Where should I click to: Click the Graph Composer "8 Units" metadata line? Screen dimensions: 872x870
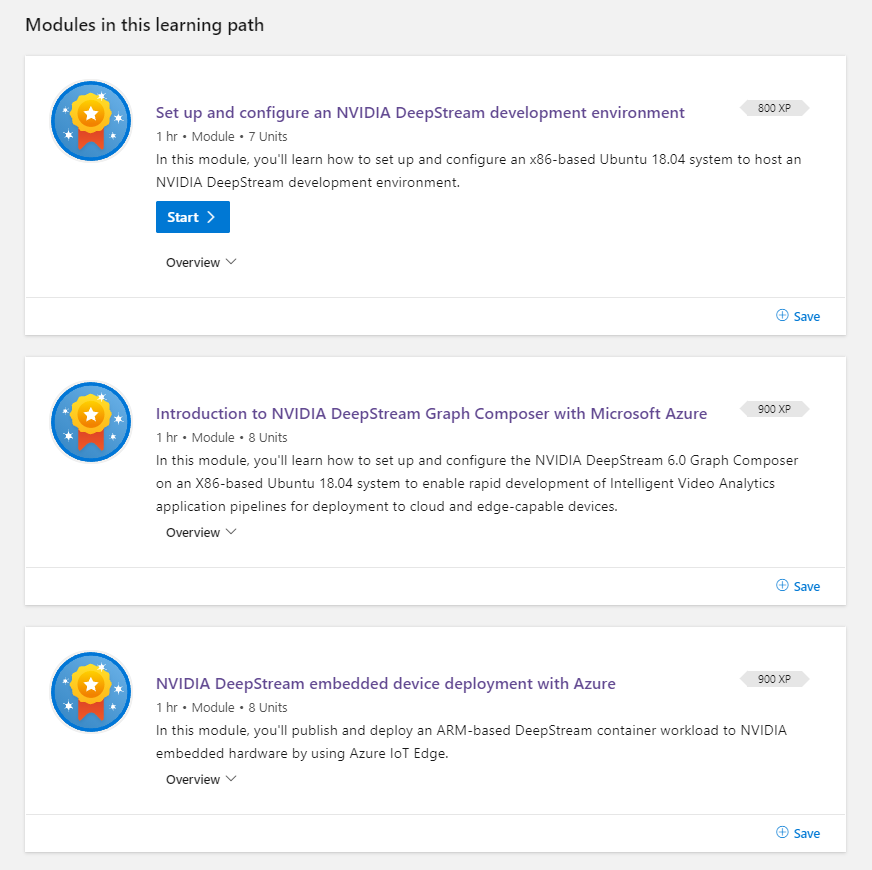click(x=221, y=437)
